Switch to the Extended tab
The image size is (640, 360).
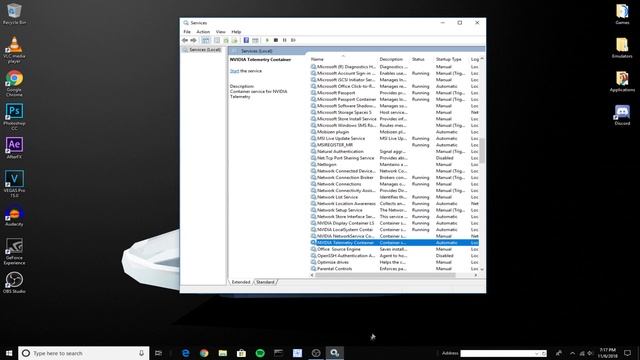241,282
